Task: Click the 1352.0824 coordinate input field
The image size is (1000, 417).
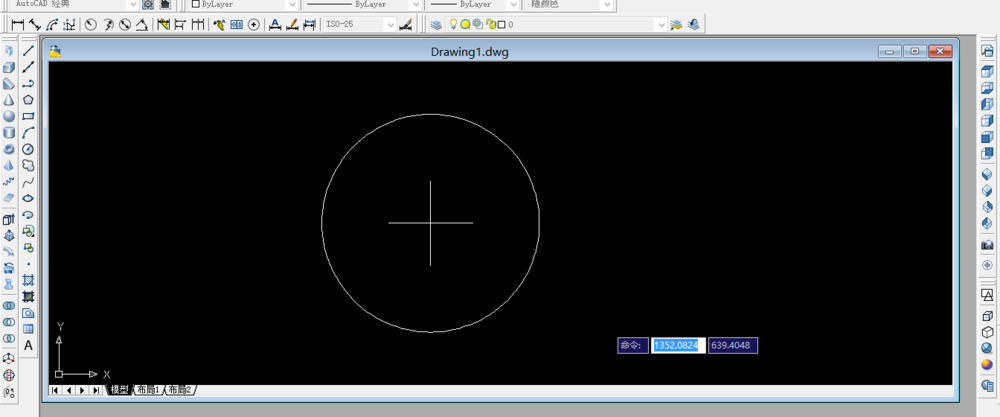Action: click(678, 346)
